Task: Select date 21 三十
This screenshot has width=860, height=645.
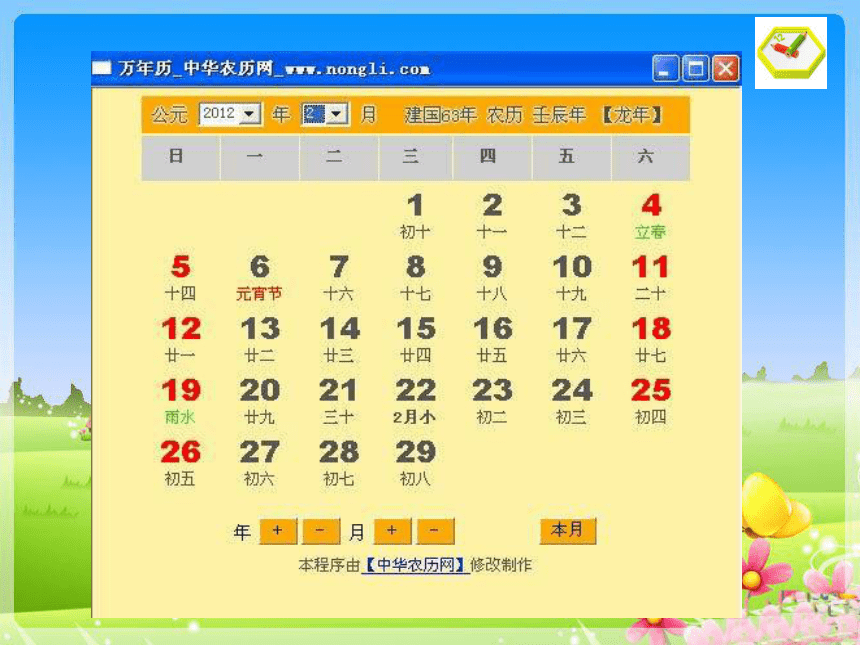Action: 339,401
